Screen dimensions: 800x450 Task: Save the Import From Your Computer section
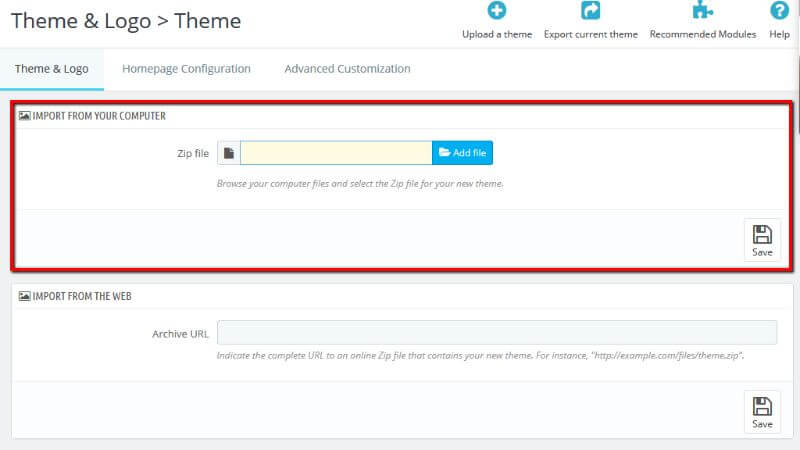pyautogui.click(x=762, y=240)
